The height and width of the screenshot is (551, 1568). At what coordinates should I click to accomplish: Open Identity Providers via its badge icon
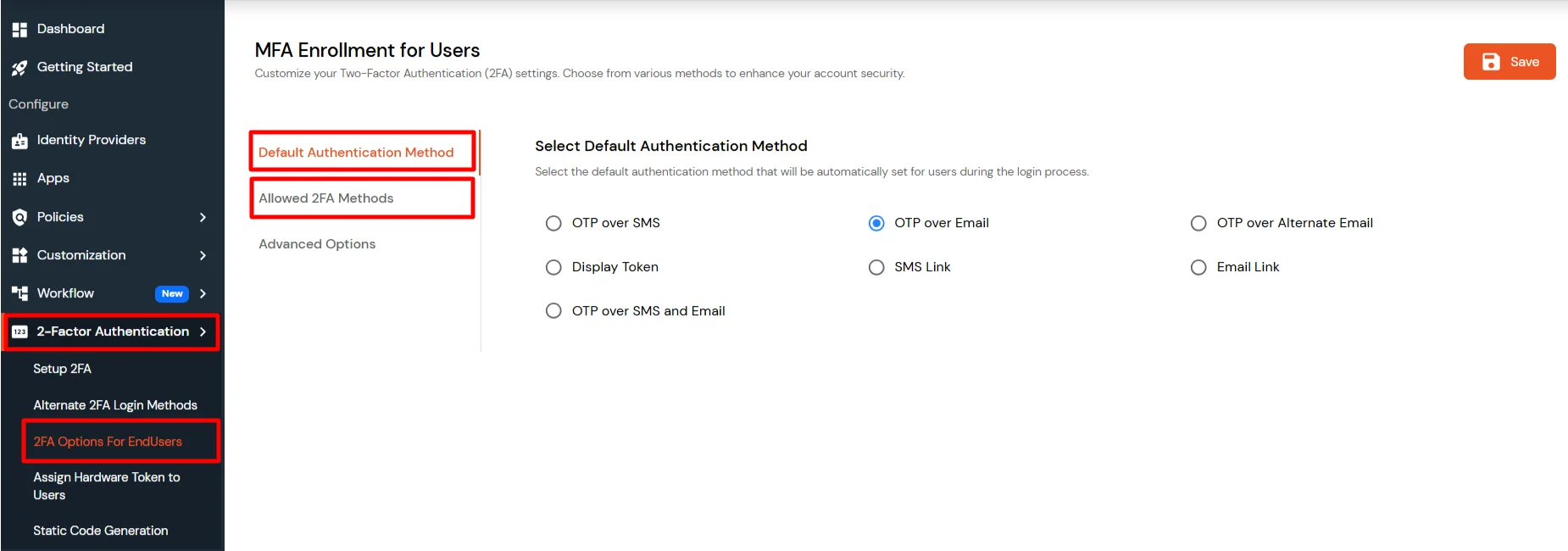(19, 140)
